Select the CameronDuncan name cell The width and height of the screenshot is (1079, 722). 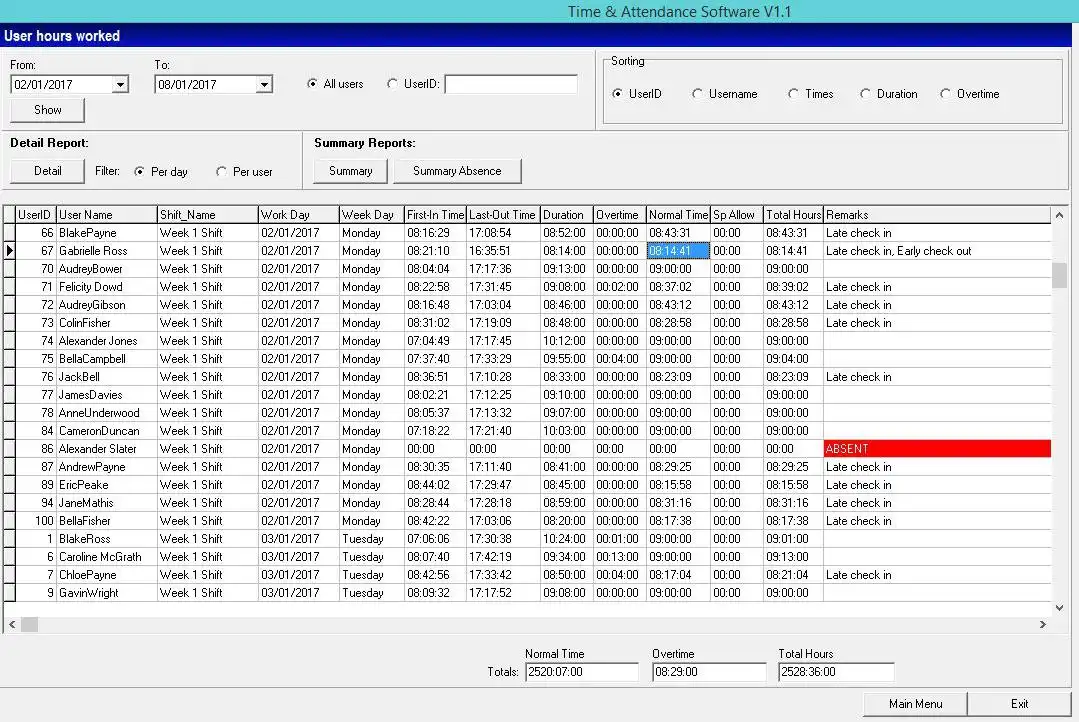[x=107, y=431]
